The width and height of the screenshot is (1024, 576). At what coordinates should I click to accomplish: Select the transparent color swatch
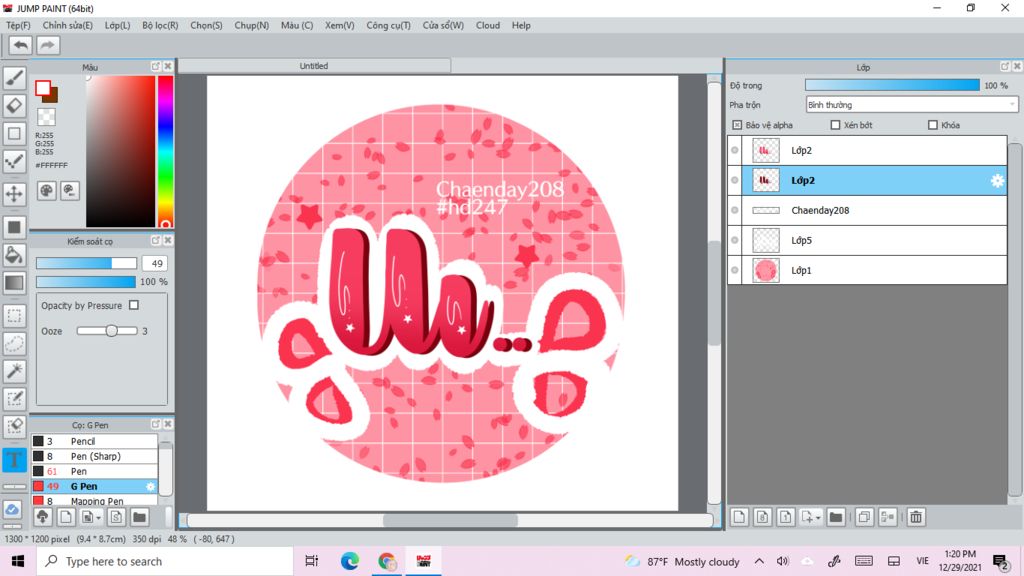tap(46, 117)
